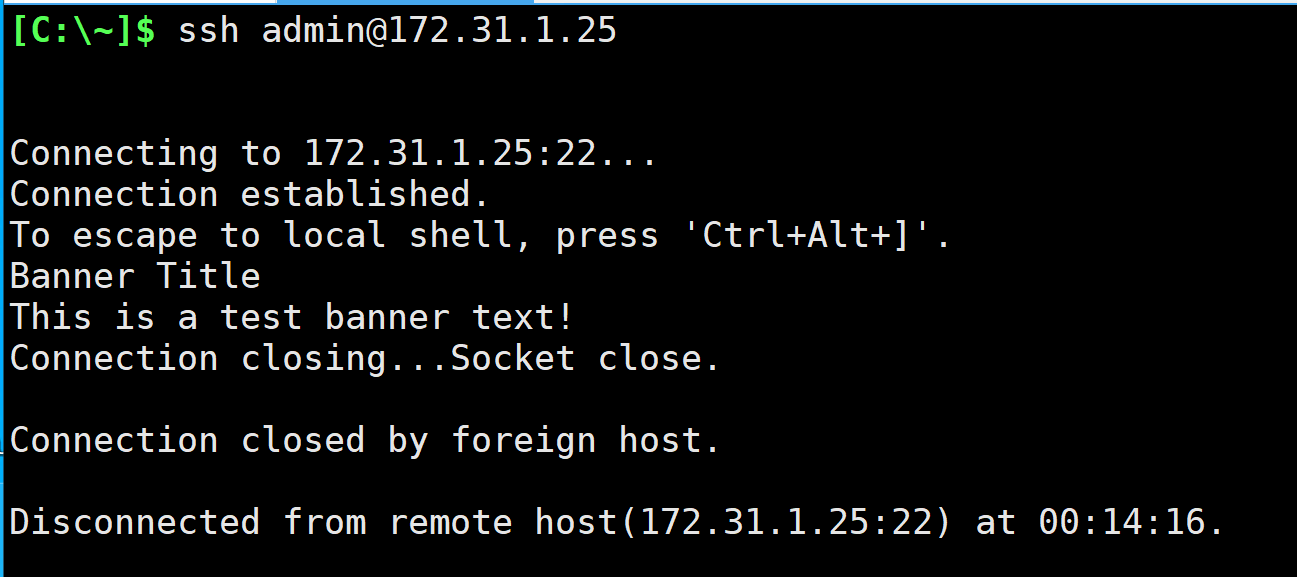Screen dimensions: 1297x577
Task: Click the green [C:\~]$ prompt
Action: tap(83, 31)
